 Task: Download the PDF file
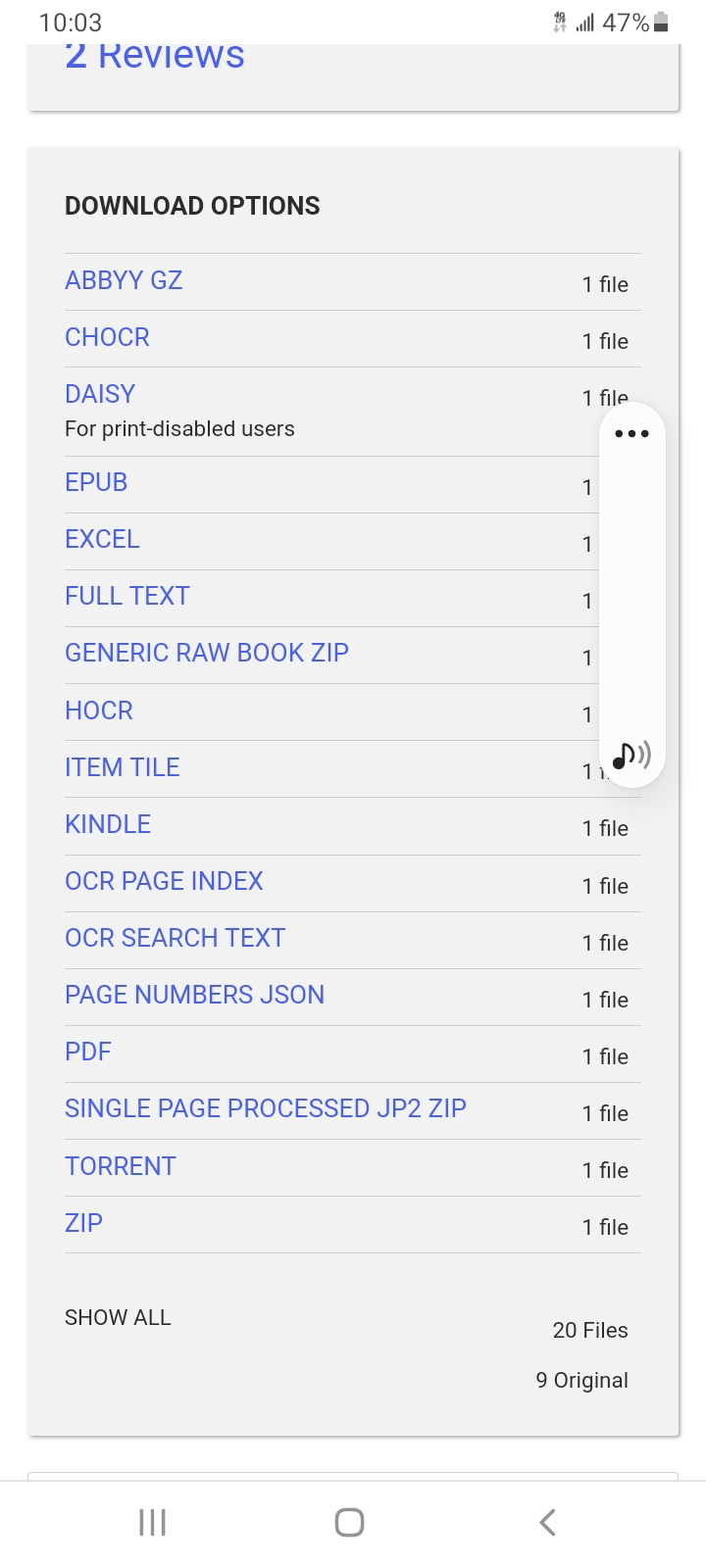coord(88,1052)
